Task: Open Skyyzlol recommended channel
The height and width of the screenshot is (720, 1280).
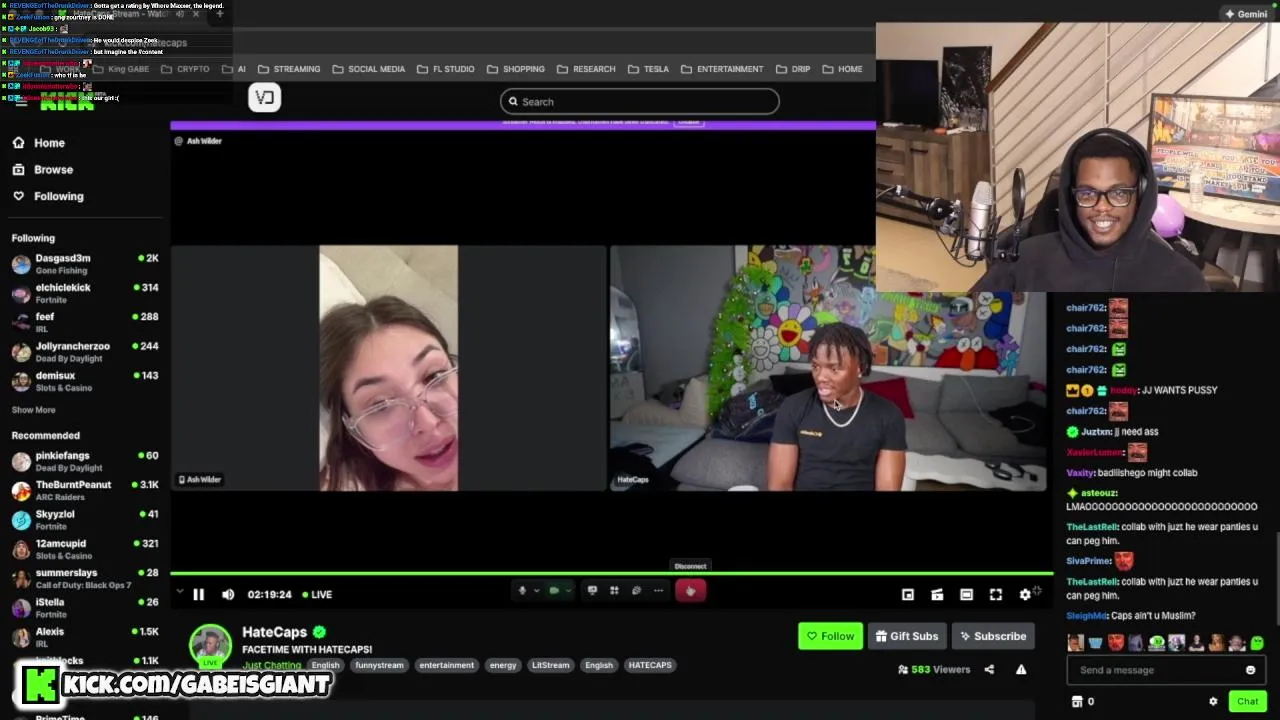Action: pos(85,520)
